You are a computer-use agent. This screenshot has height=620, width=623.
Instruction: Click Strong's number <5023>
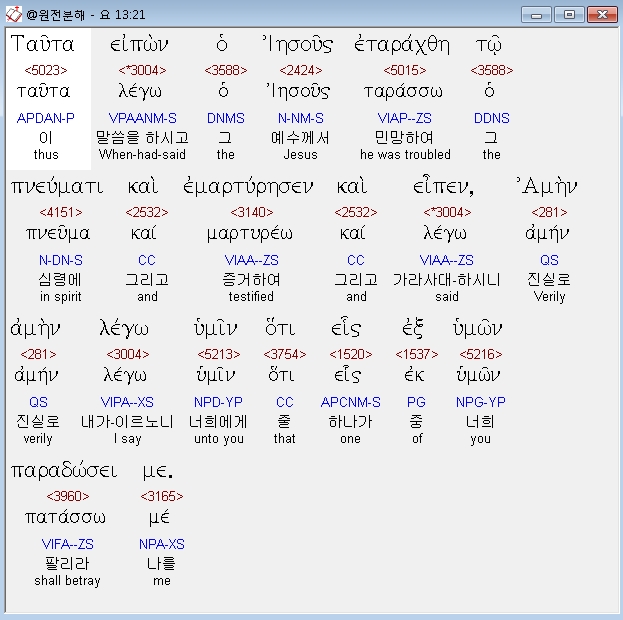click(x=46, y=70)
